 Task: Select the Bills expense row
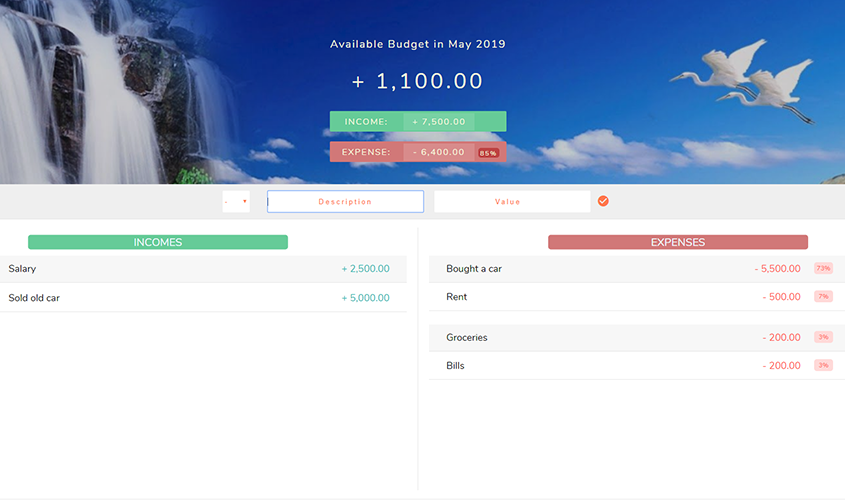point(637,366)
